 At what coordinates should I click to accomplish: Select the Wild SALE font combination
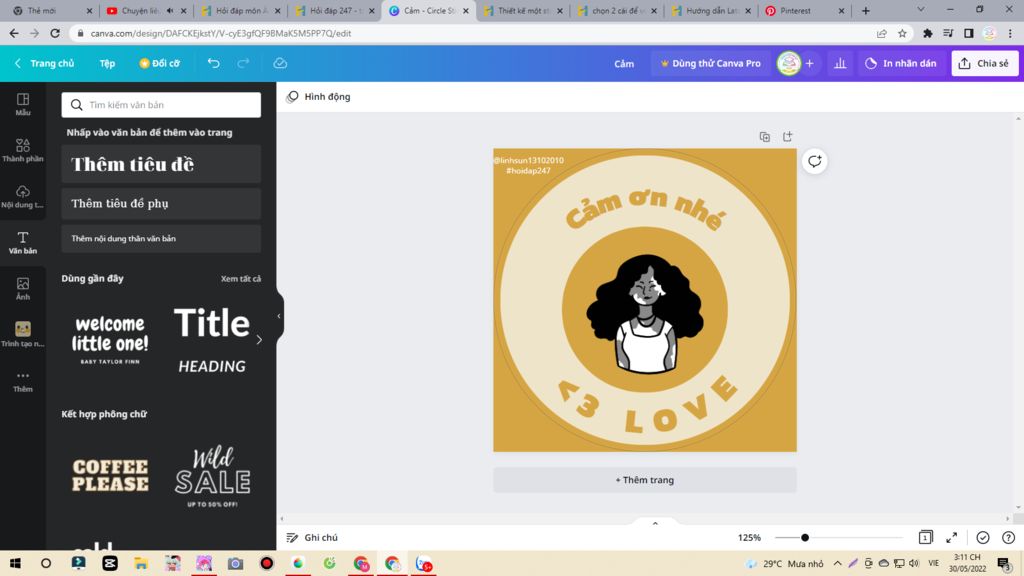pyautogui.click(x=212, y=475)
